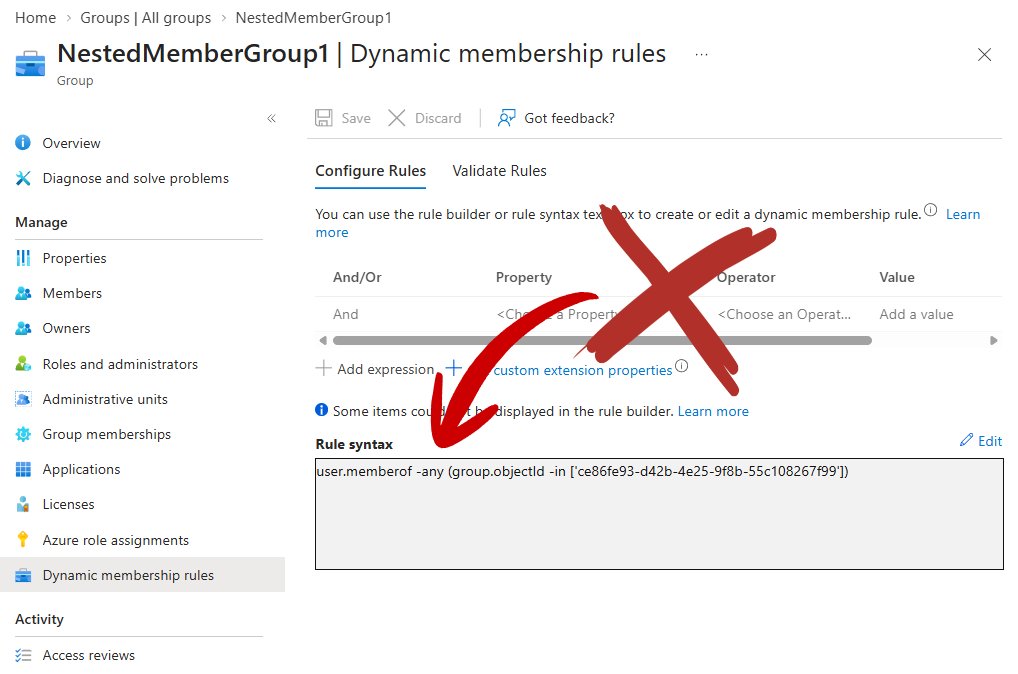The image size is (1018, 674).
Task: Open the Choose an Operator dropdown
Action: 784,314
